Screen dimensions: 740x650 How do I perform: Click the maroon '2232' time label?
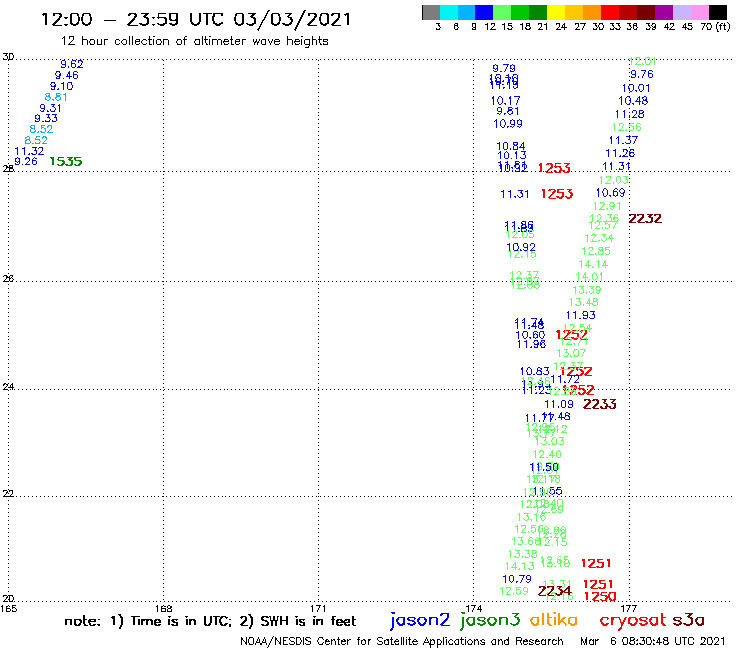coord(645,219)
